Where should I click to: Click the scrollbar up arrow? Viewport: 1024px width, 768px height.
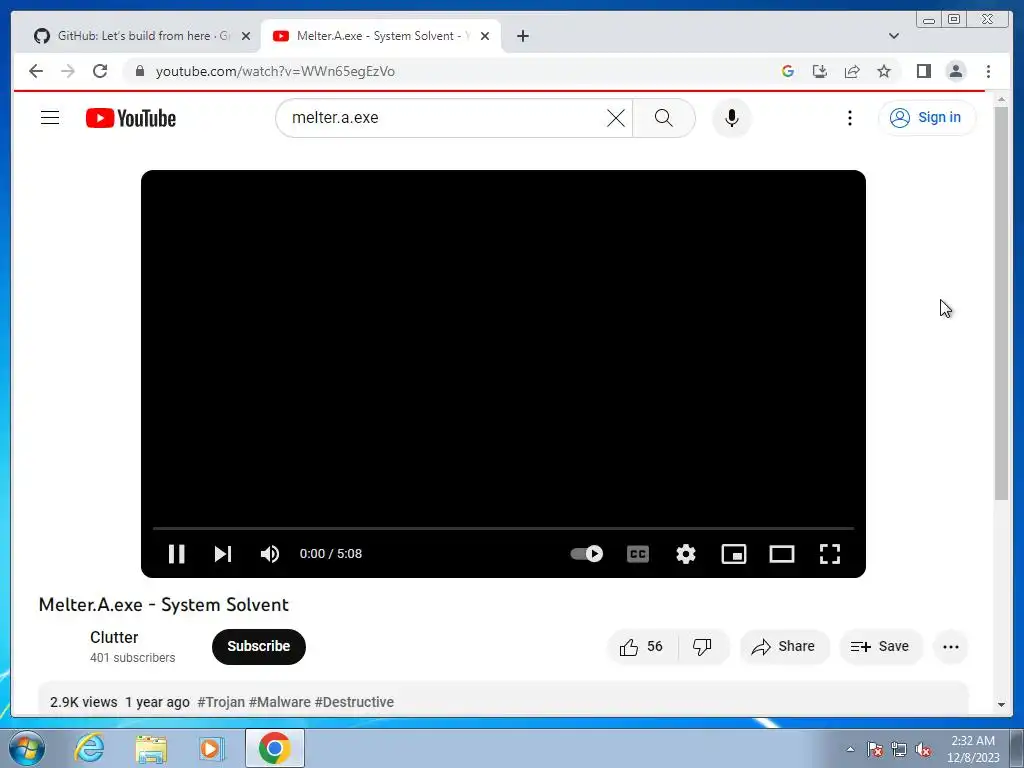(1001, 99)
